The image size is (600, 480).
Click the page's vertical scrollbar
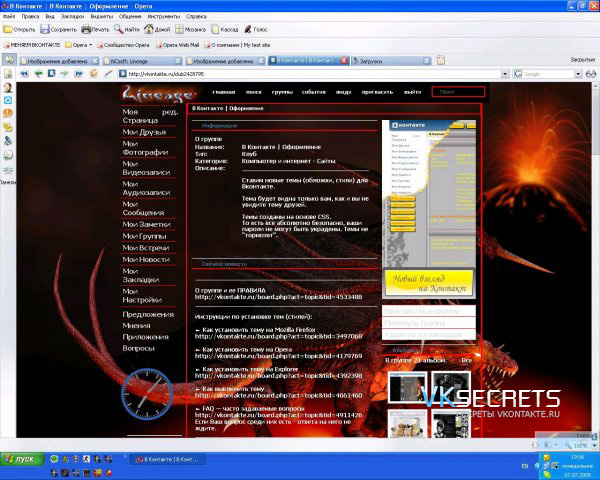click(x=596, y=259)
